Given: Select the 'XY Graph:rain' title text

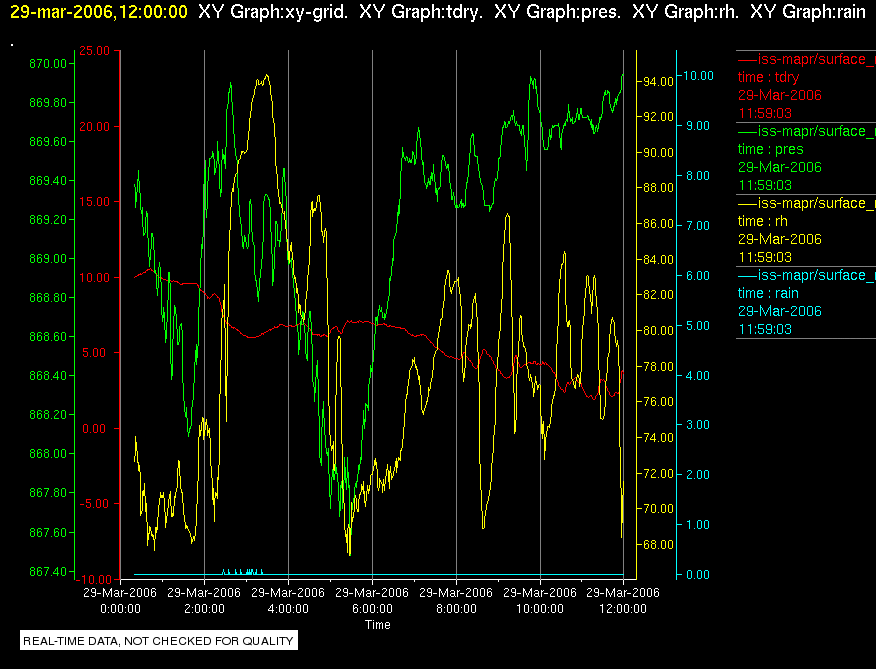Looking at the screenshot, I should (808, 12).
